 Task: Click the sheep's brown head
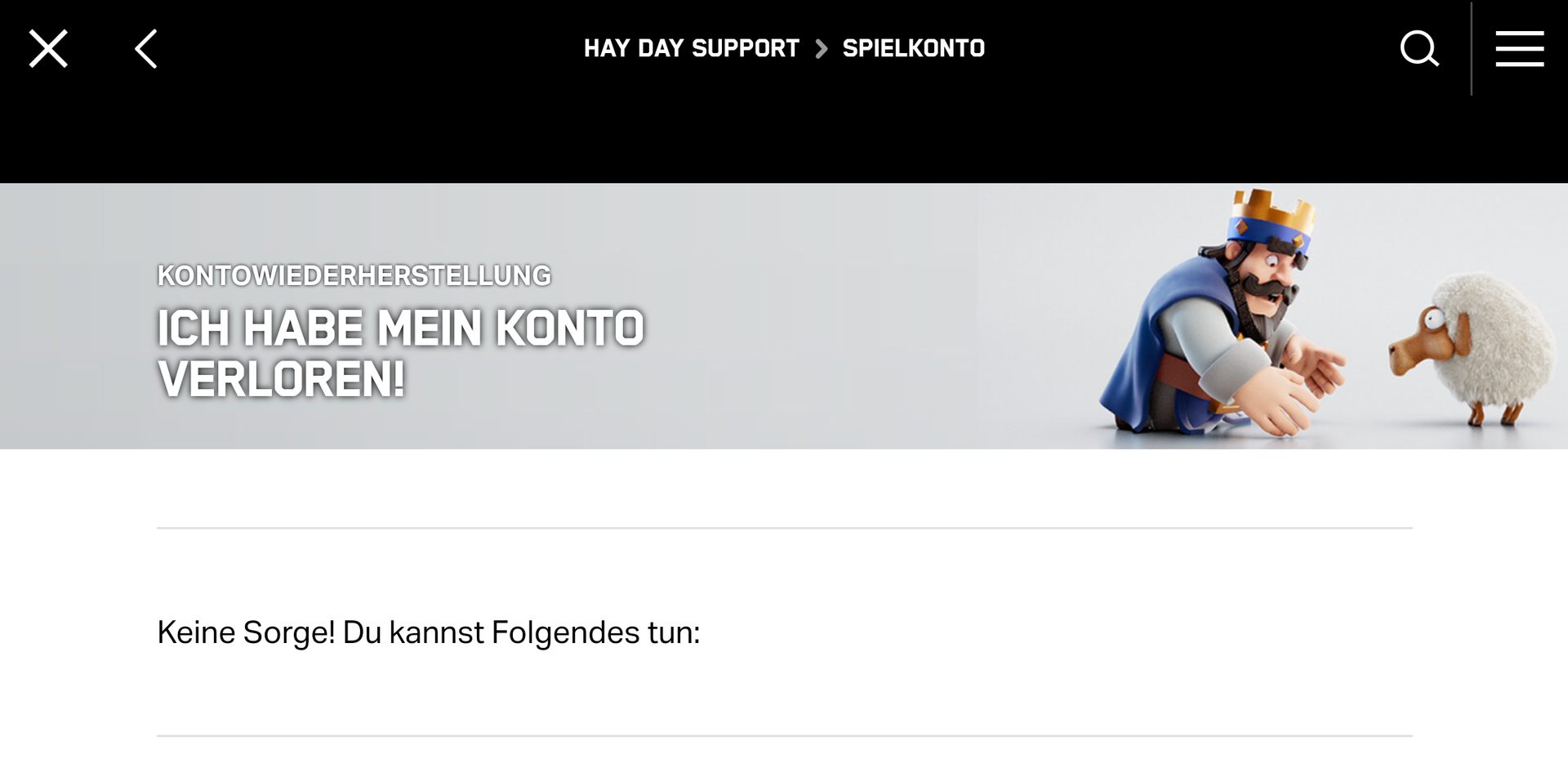(x=1423, y=339)
